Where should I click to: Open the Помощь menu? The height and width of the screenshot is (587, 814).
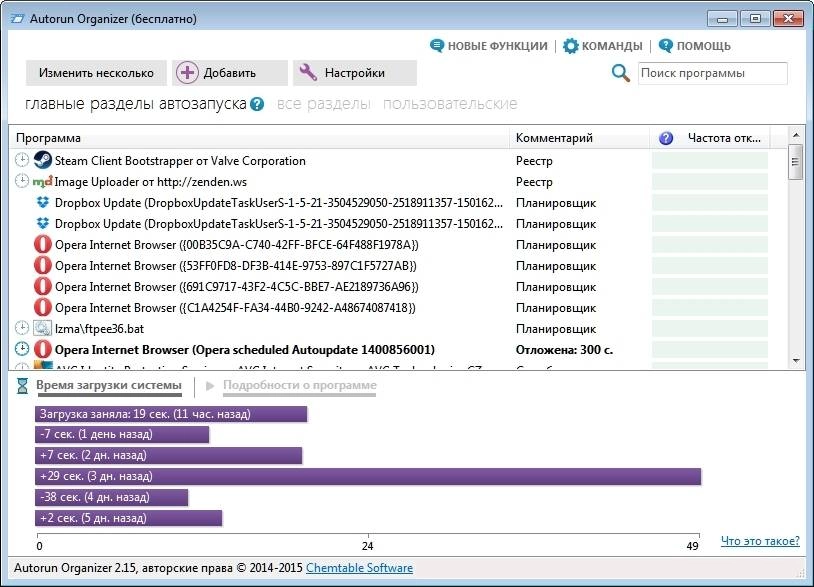tap(703, 46)
